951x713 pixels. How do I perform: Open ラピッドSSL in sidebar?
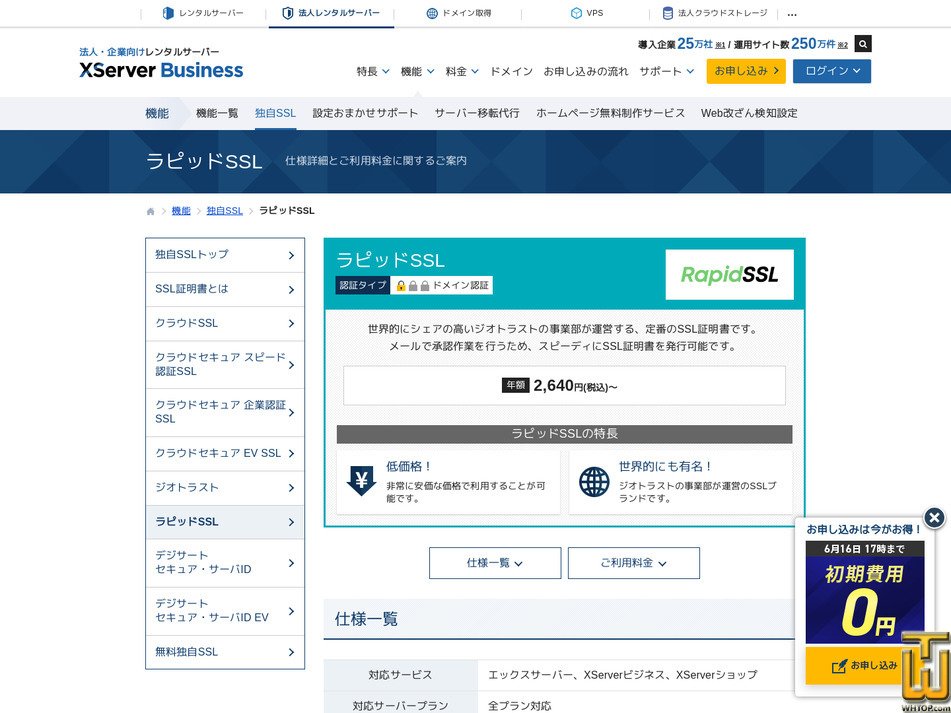click(x=225, y=522)
